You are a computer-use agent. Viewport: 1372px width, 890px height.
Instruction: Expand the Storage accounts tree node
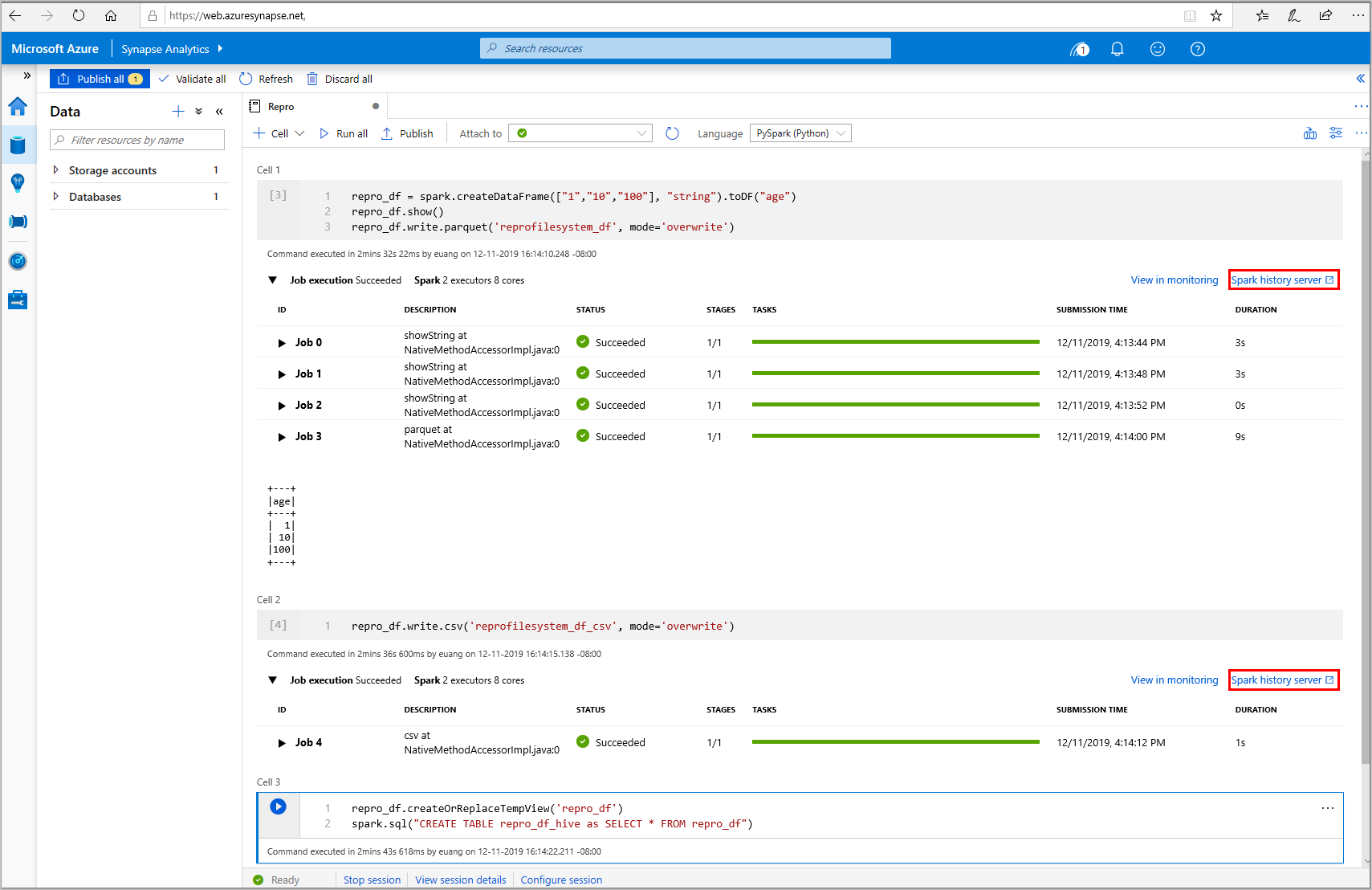coord(55,170)
